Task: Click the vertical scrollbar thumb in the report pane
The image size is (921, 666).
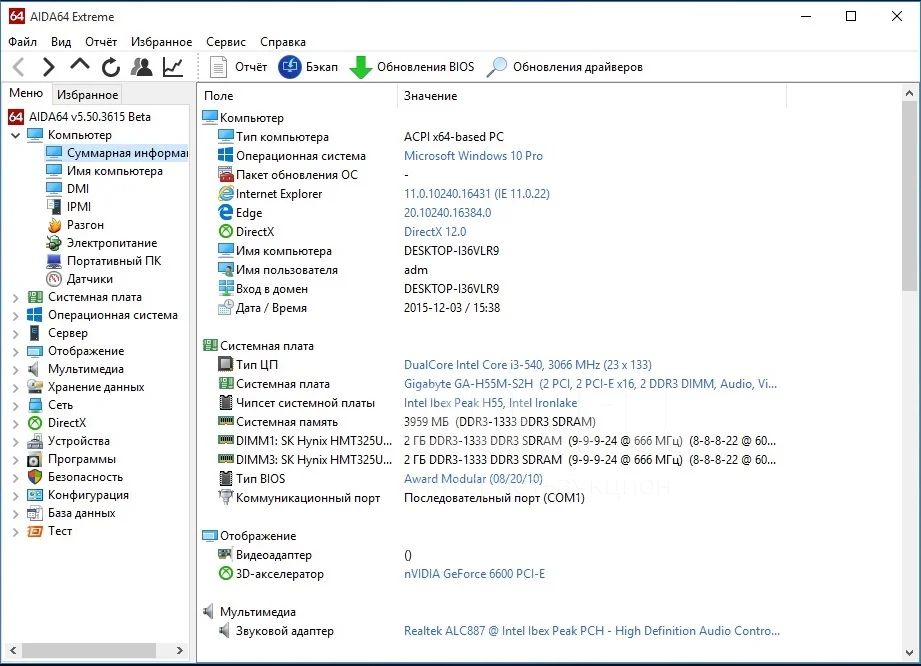Action: click(909, 196)
